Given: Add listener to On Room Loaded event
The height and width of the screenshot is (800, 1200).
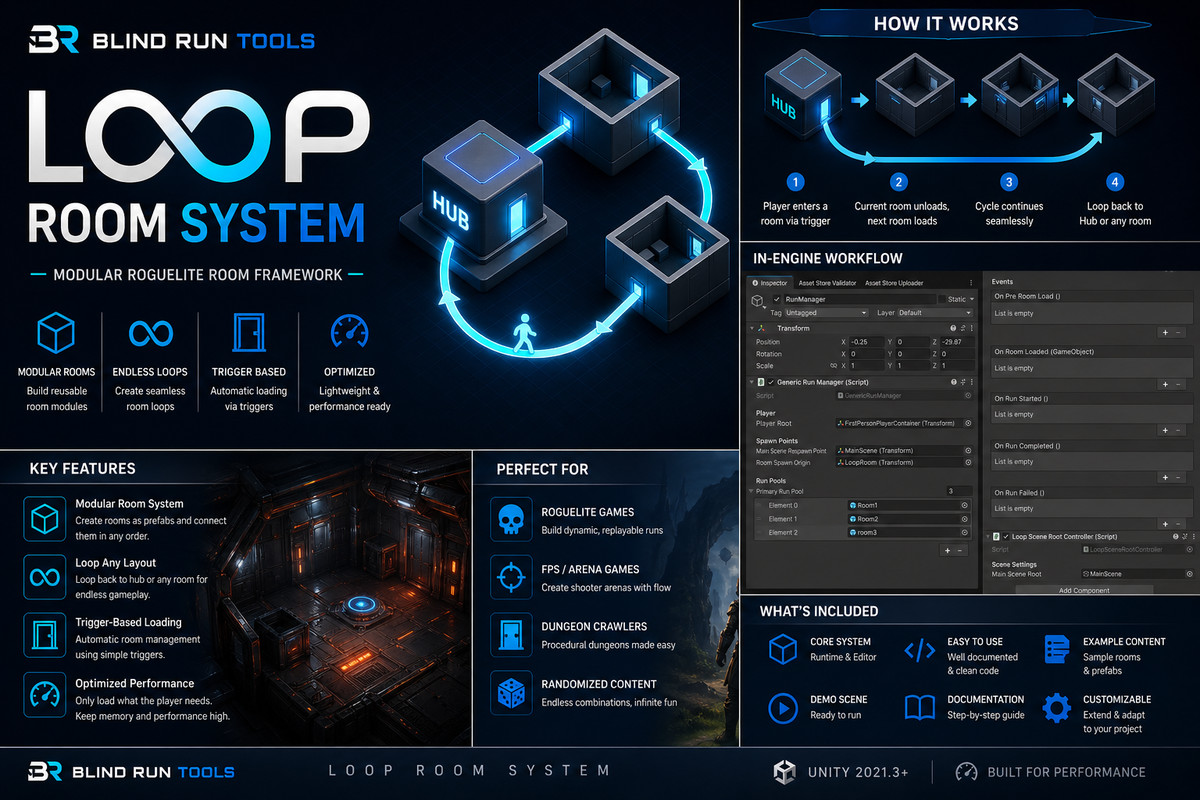Looking at the screenshot, I should coord(1165,384).
